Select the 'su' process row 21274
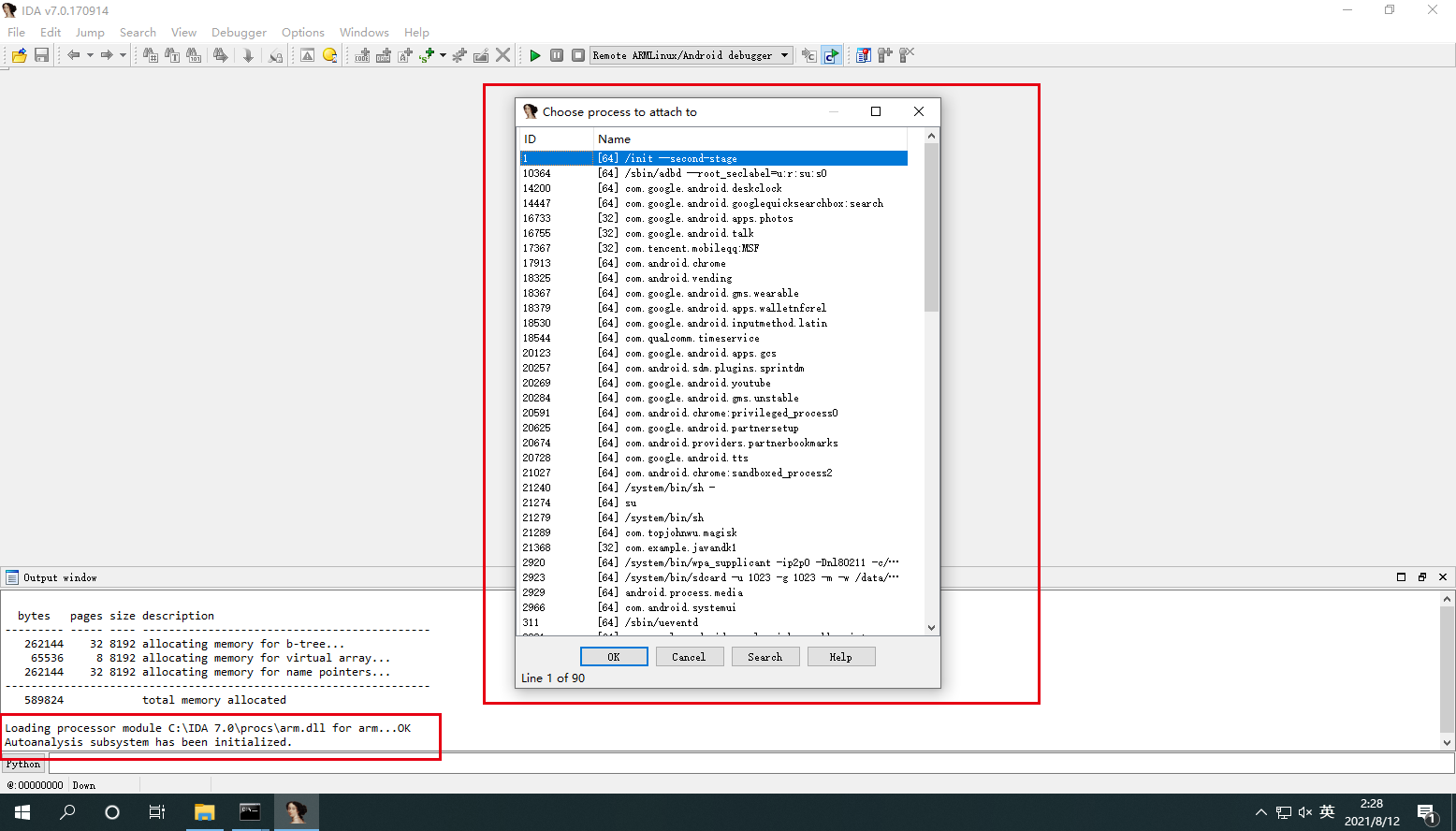The width and height of the screenshot is (1456, 831). pyautogui.click(x=714, y=503)
